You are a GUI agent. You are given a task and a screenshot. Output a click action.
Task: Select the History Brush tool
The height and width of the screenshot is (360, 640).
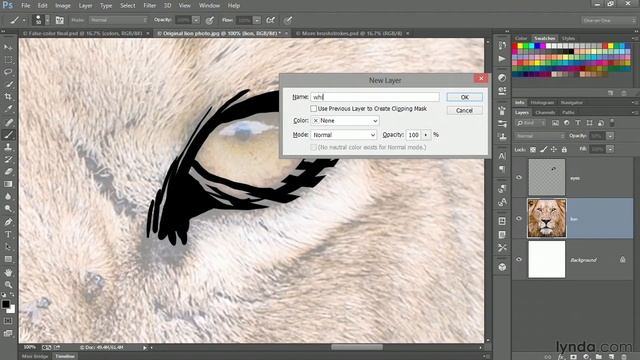pyautogui.click(x=8, y=159)
